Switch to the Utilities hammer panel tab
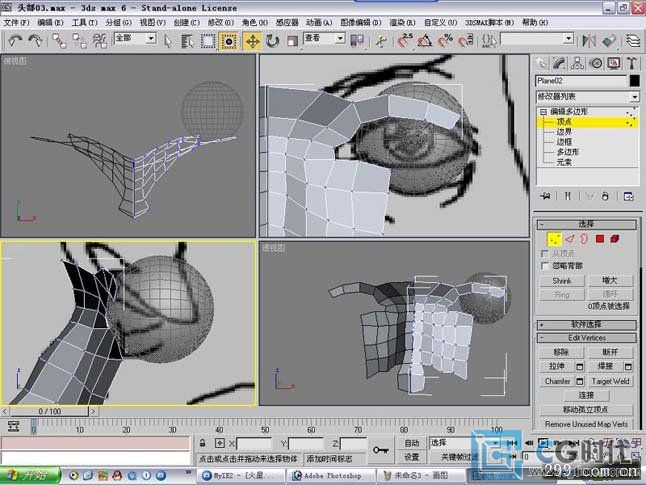 (632, 63)
